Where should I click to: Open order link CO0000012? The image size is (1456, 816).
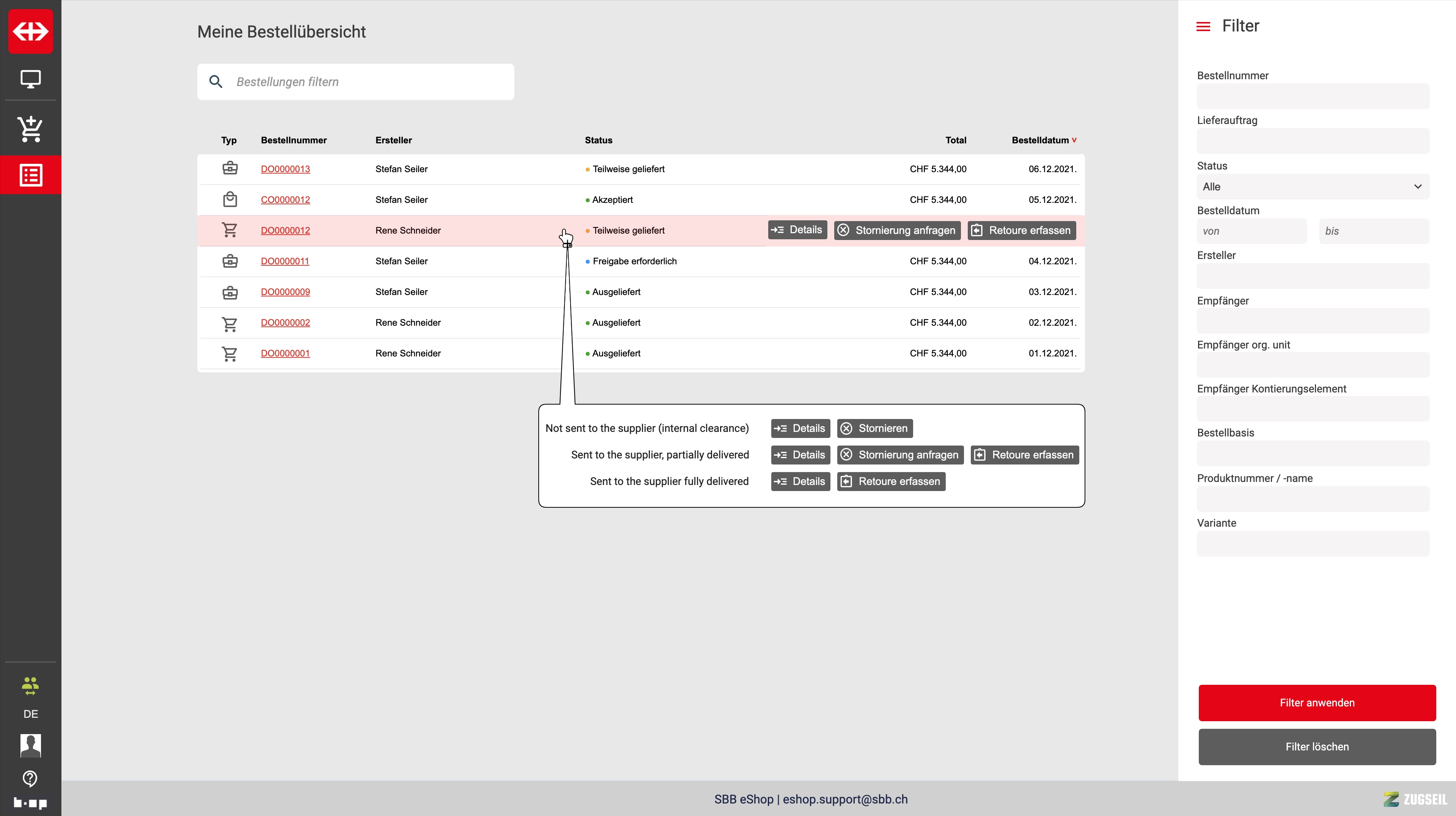tap(285, 199)
